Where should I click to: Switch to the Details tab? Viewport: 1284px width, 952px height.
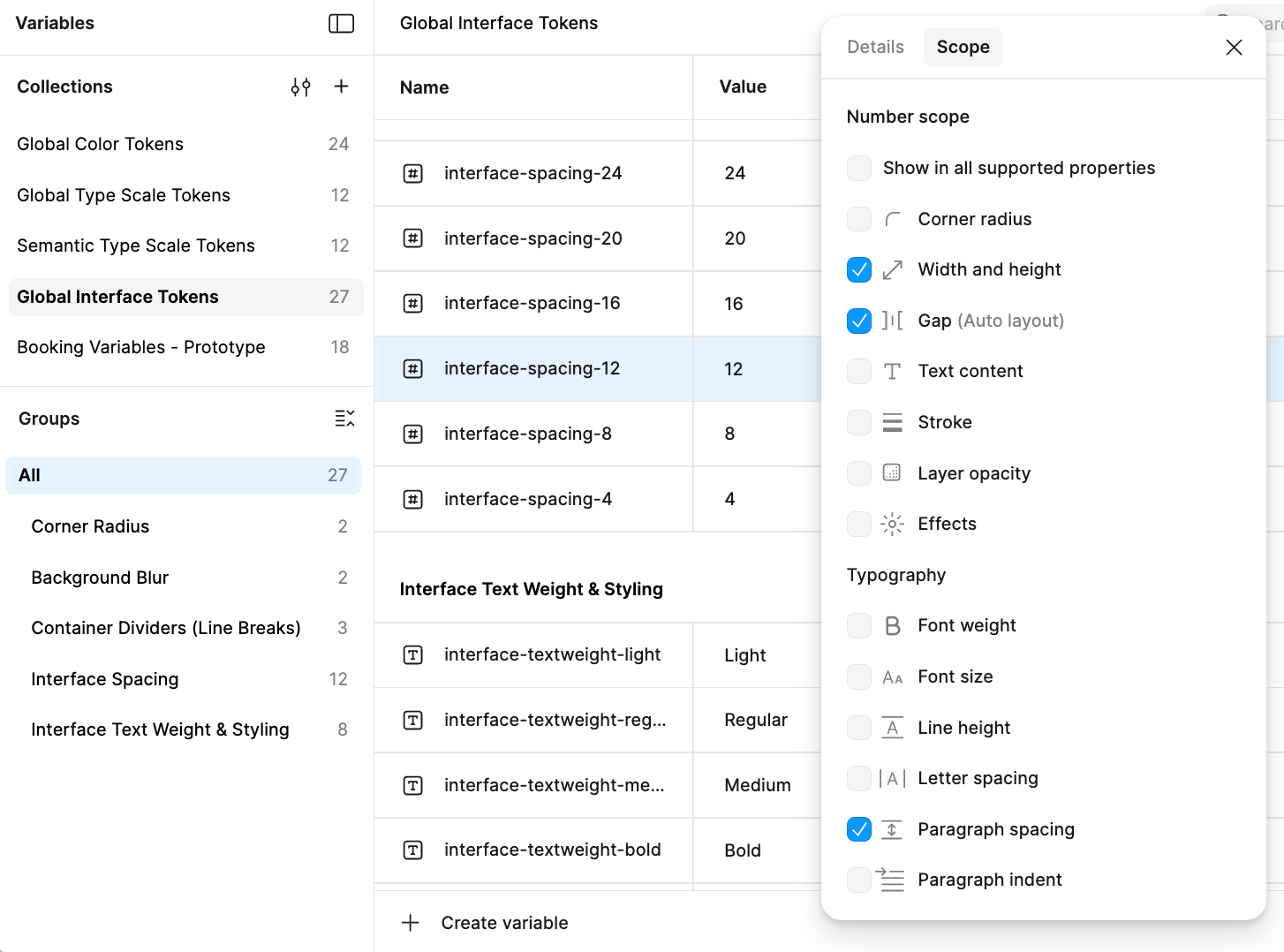click(875, 48)
